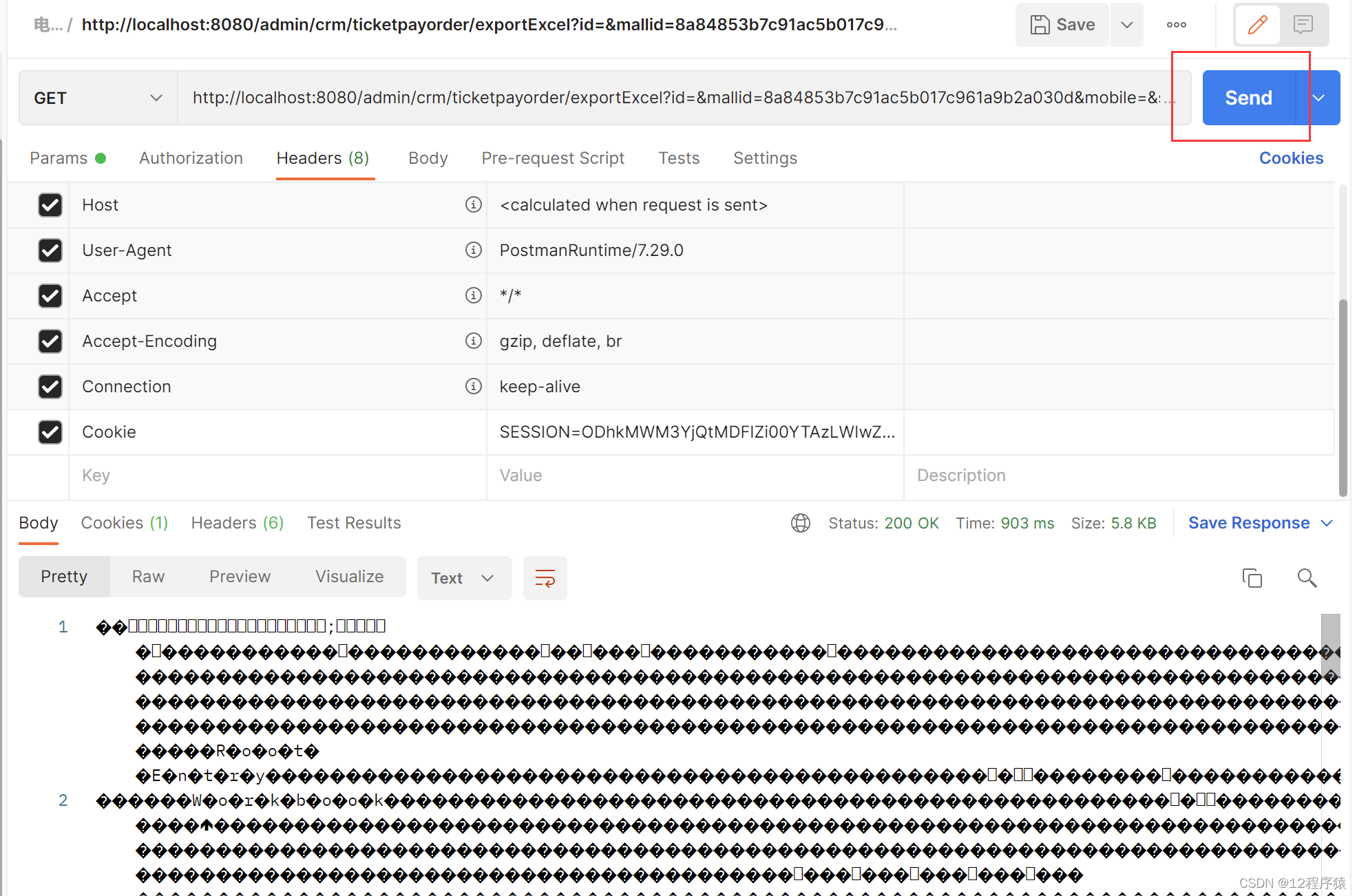This screenshot has height=896, width=1357.
Task: Open the comments panel icon
Action: tap(1303, 25)
